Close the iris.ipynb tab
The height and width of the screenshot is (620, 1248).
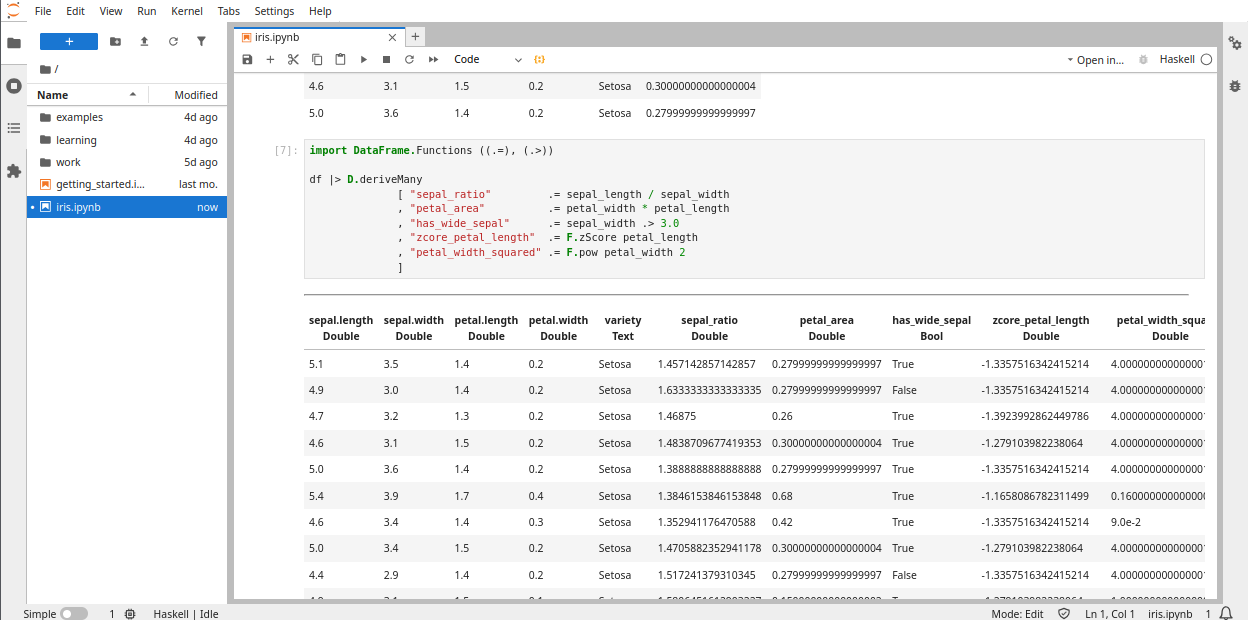point(392,37)
